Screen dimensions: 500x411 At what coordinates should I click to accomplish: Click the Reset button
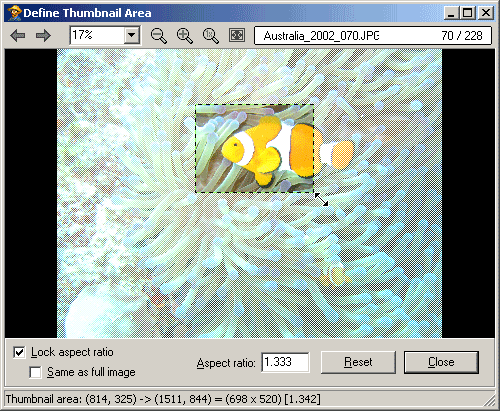pyautogui.click(x=358, y=362)
